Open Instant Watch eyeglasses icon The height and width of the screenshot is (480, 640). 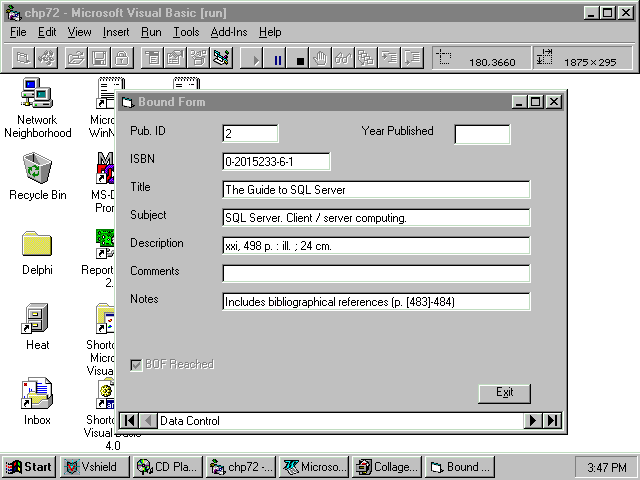click(x=343, y=60)
